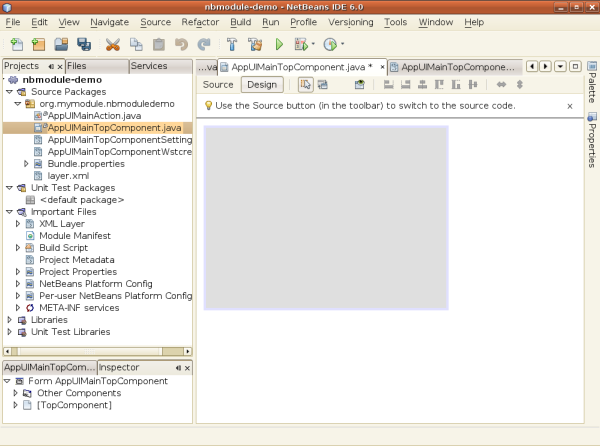Collapse the Source Packages node
The width and height of the screenshot is (600, 446).
[x=10, y=92]
